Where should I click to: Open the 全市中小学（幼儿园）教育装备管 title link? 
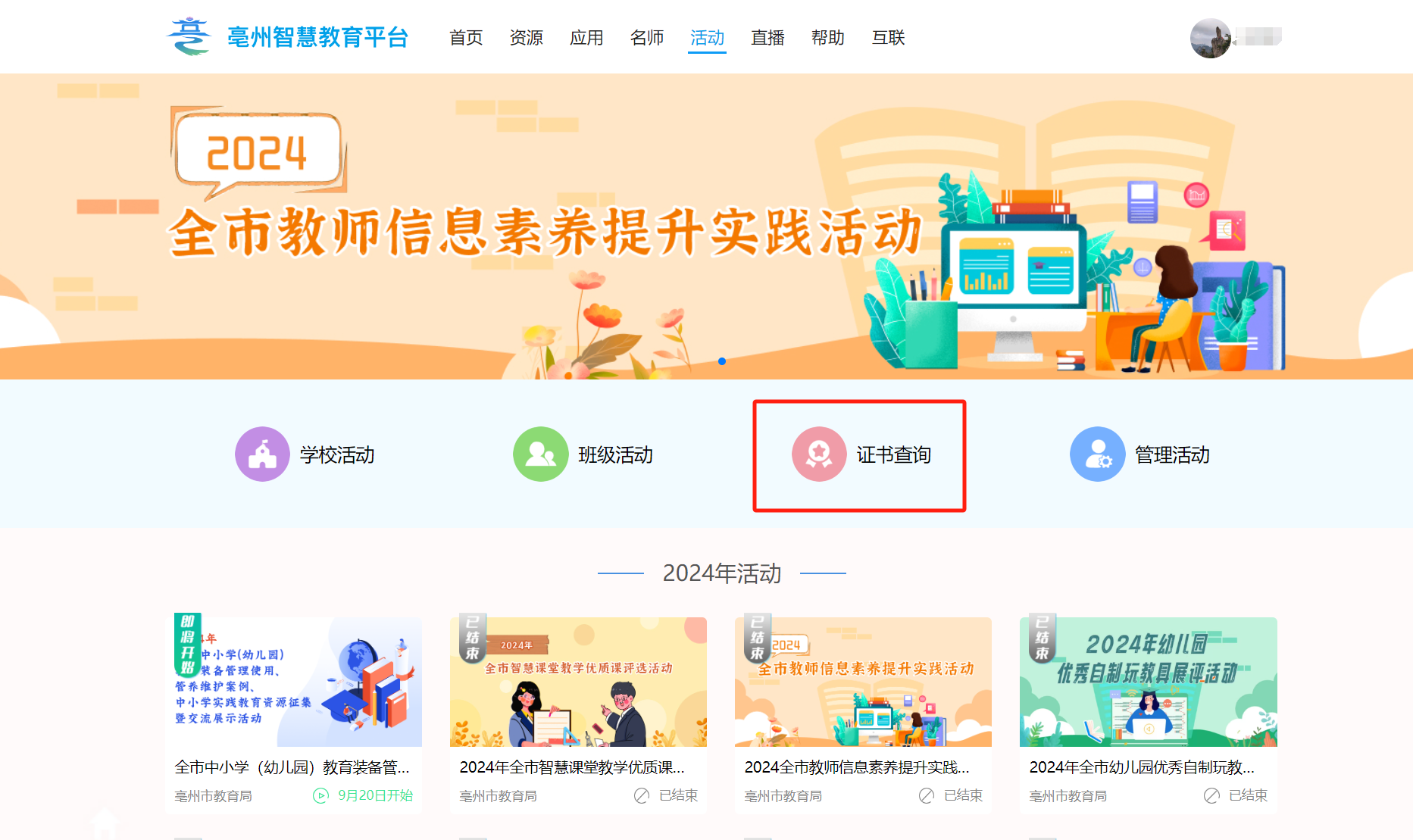(292, 767)
